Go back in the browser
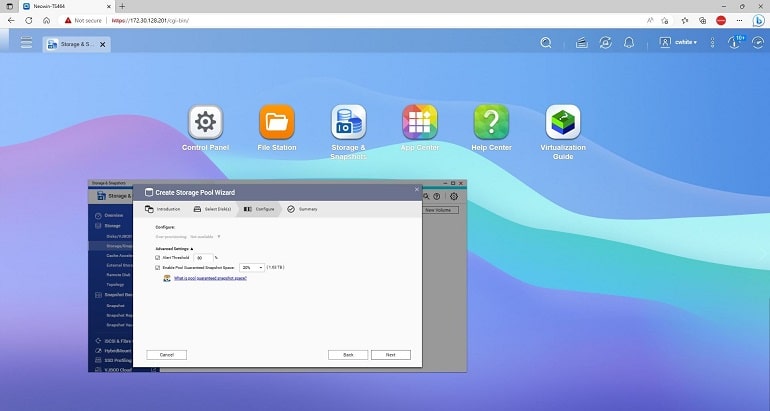Screen dimensions: 770x411 coord(11,21)
